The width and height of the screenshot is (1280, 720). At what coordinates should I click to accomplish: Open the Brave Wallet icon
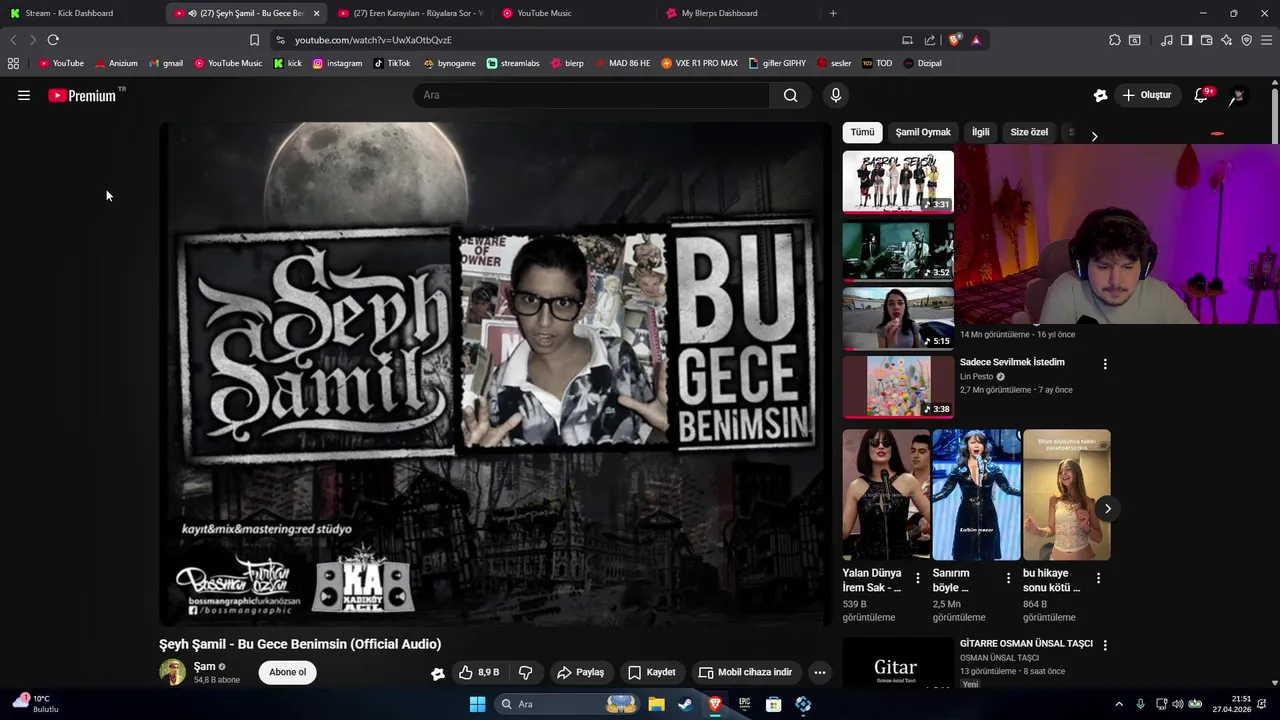coord(1206,40)
